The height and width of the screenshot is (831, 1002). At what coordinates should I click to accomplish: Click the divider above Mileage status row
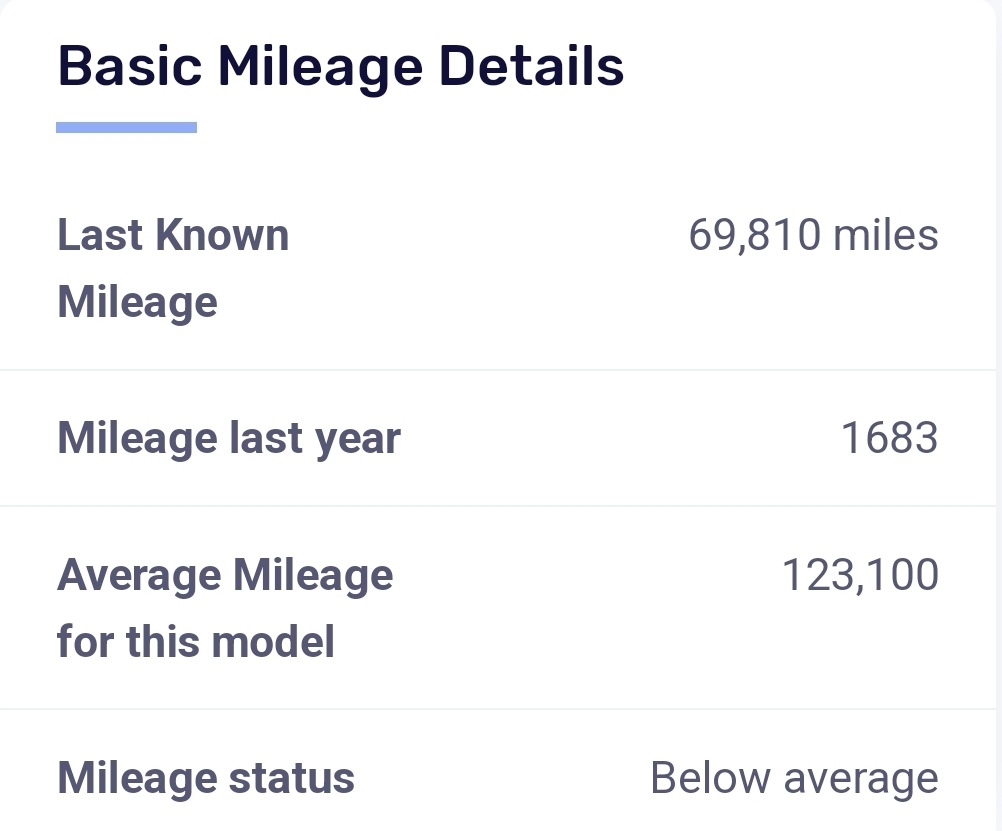tap(500, 709)
